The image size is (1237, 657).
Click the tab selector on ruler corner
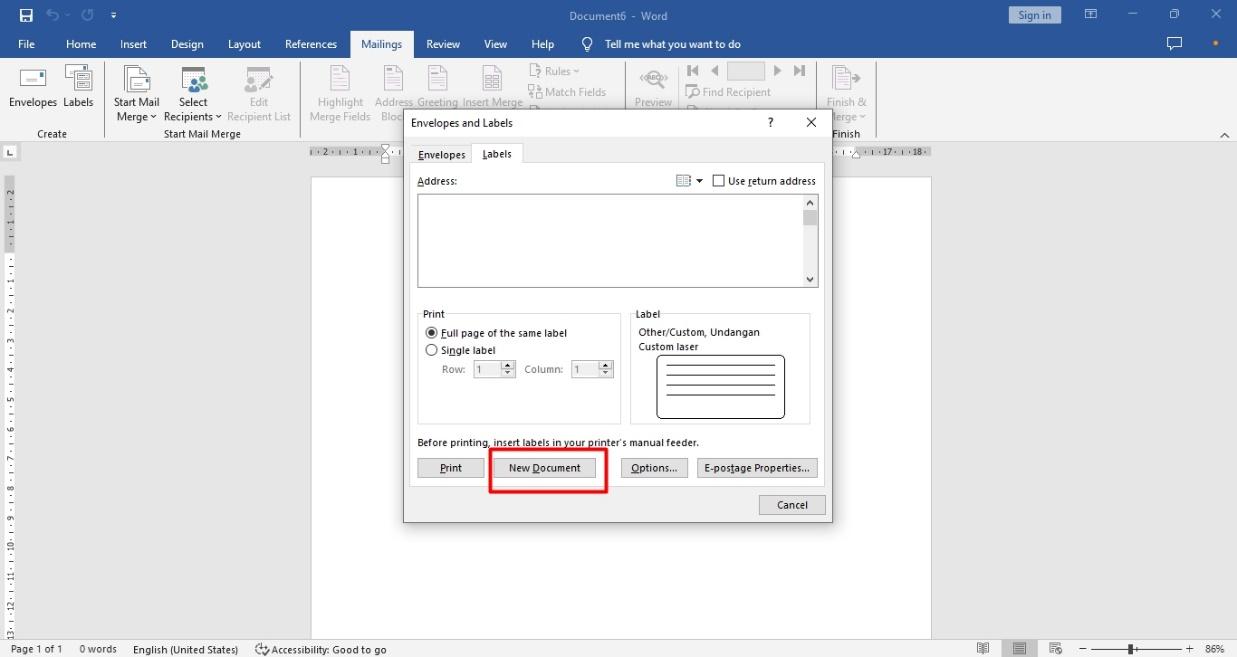[10, 152]
